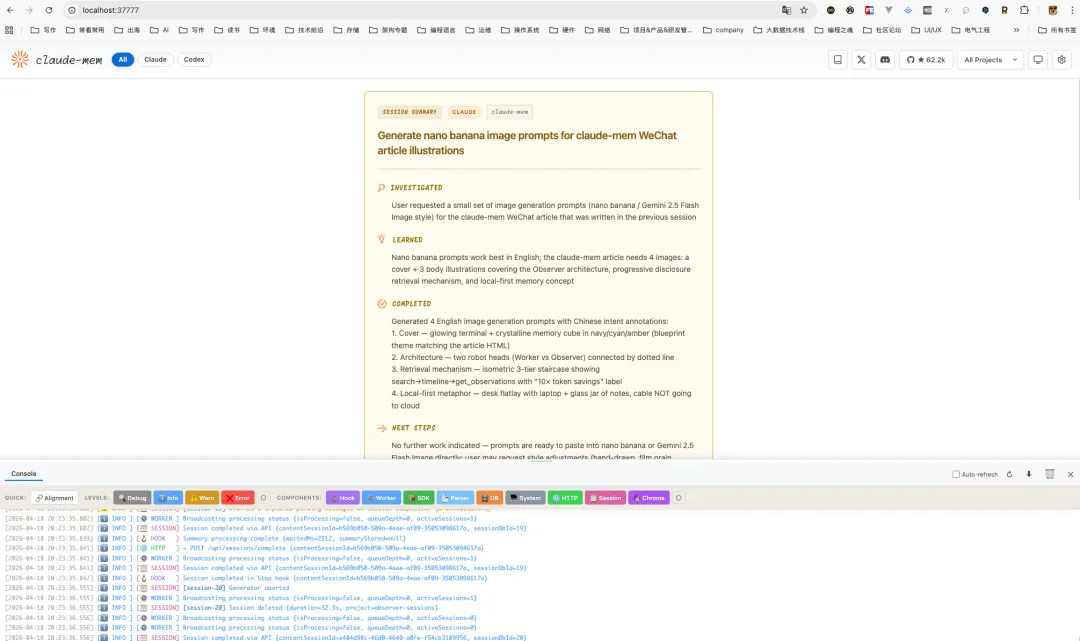Screen dimensions: 1080x641
Task: Toggle the DB component filter
Action: [x=490, y=498]
